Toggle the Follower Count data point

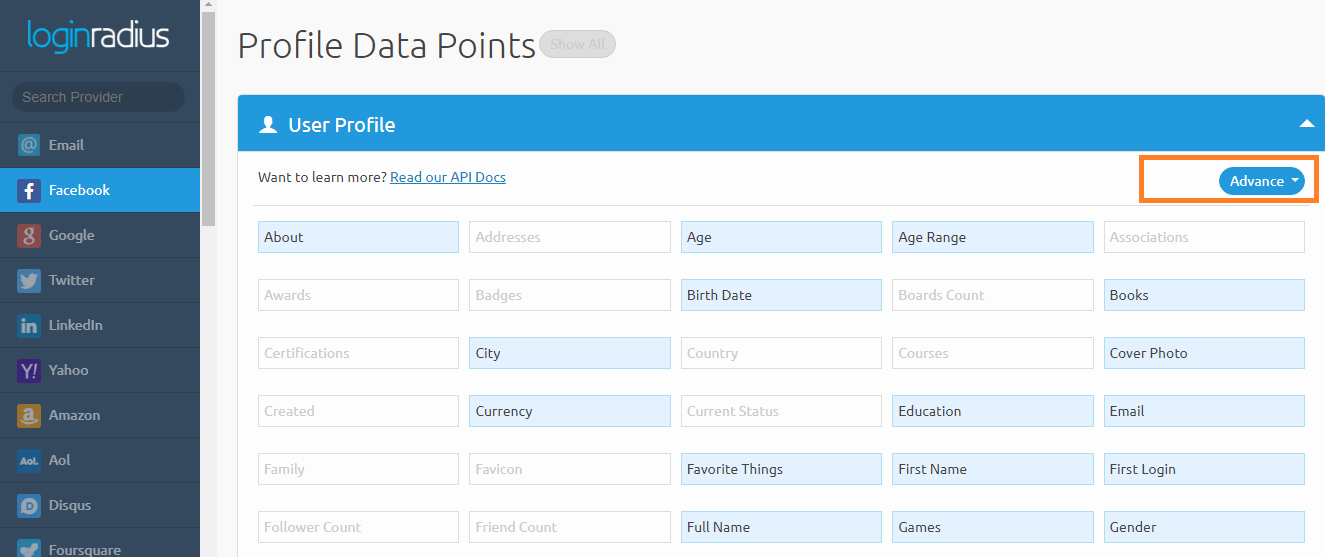click(x=358, y=527)
